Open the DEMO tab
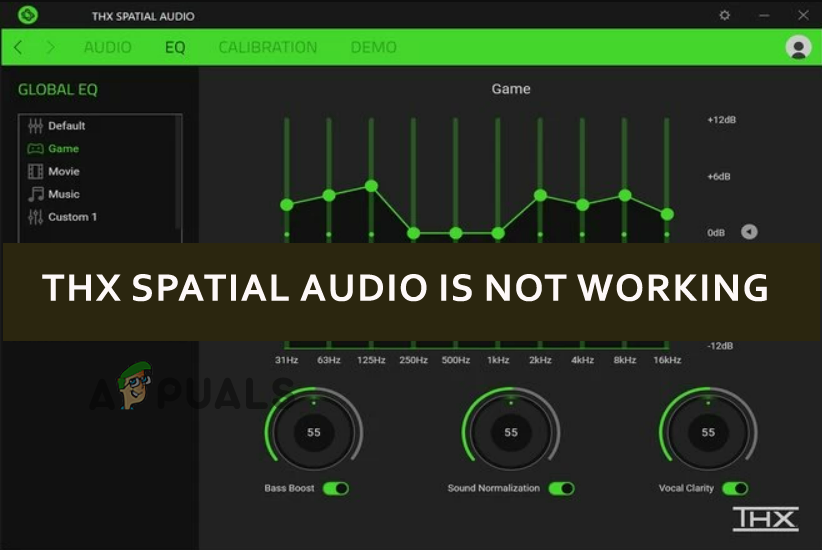Screen dimensions: 822x550 (x=373, y=47)
